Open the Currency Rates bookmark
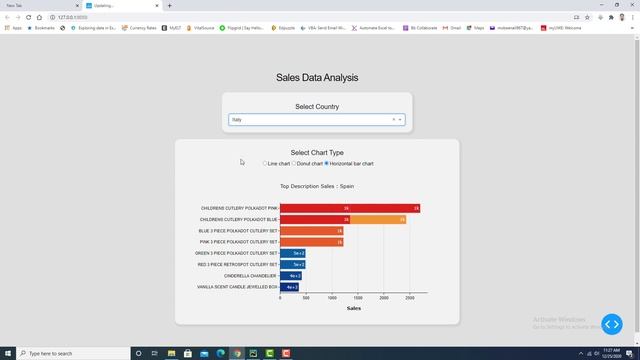Screen dimensions: 640x360 pyautogui.click(x=139, y=28)
